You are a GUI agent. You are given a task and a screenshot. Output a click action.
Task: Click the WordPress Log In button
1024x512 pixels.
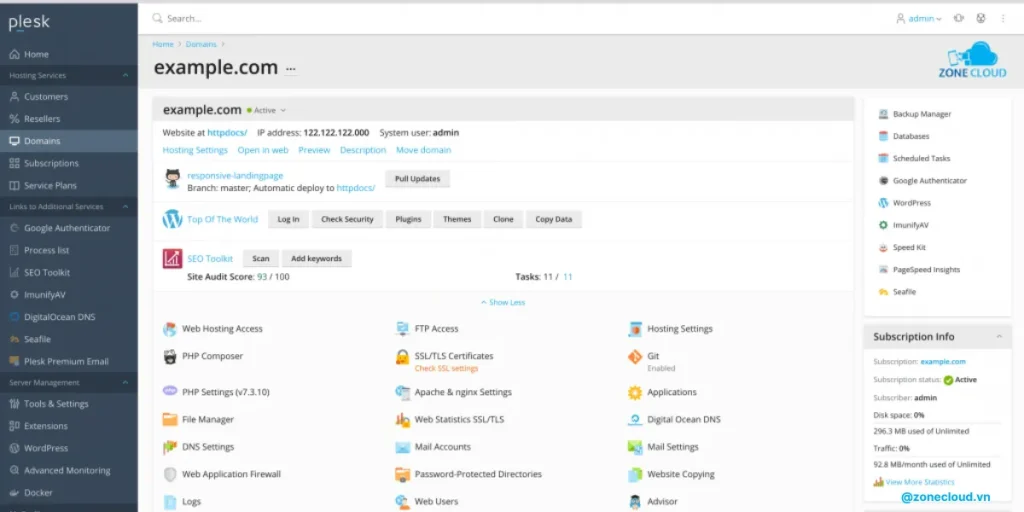pos(288,219)
